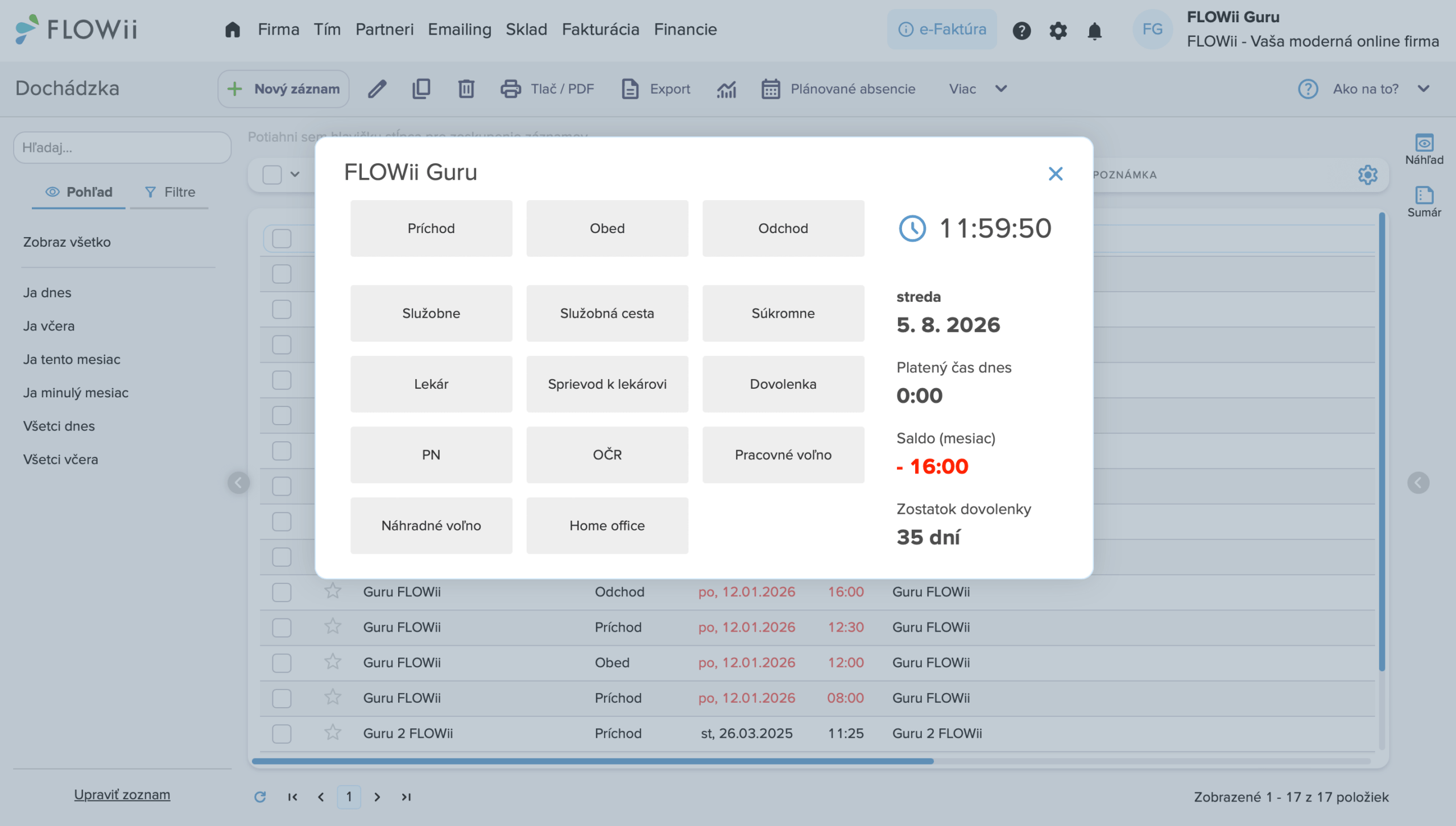Click the edit pencil icon
Viewport: 1456px width, 826px height.
pos(377,89)
